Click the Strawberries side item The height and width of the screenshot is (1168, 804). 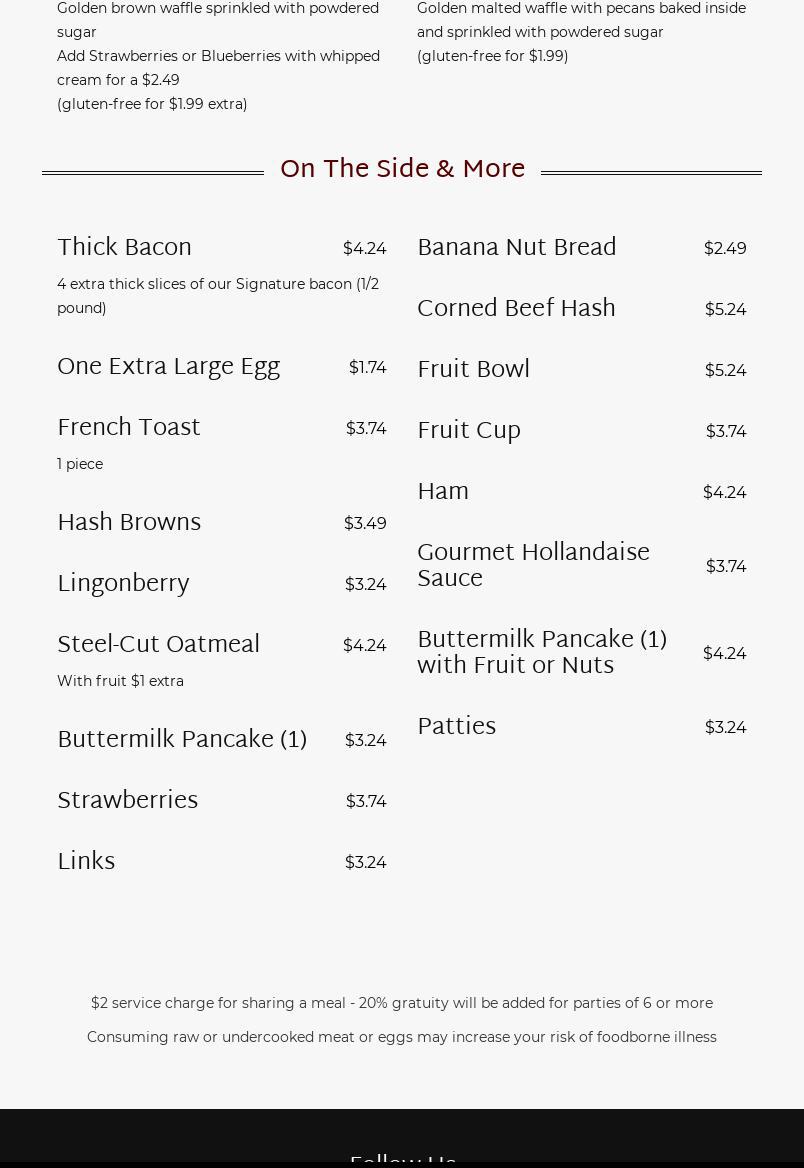[127, 800]
